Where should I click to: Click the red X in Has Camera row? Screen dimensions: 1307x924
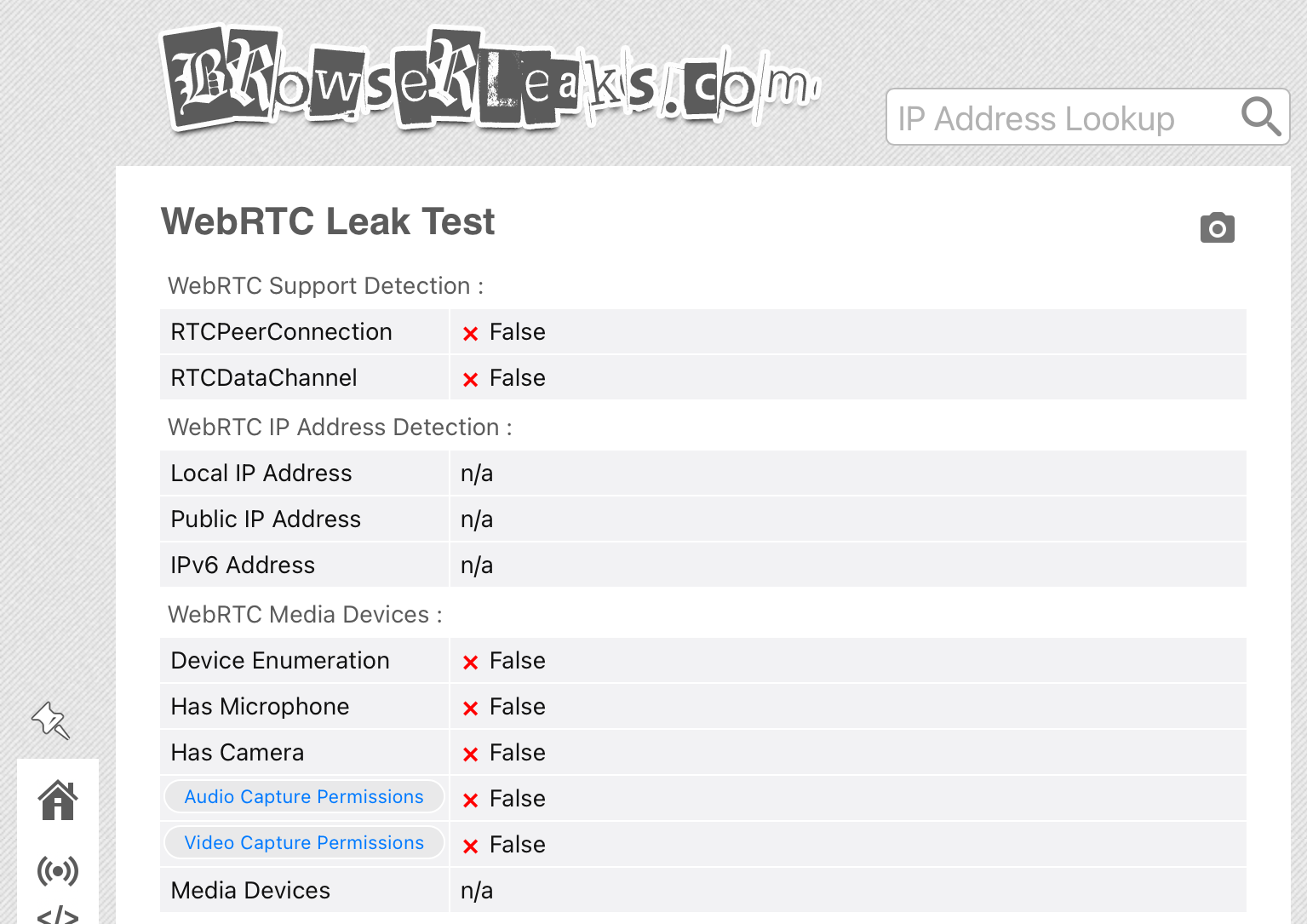(470, 755)
